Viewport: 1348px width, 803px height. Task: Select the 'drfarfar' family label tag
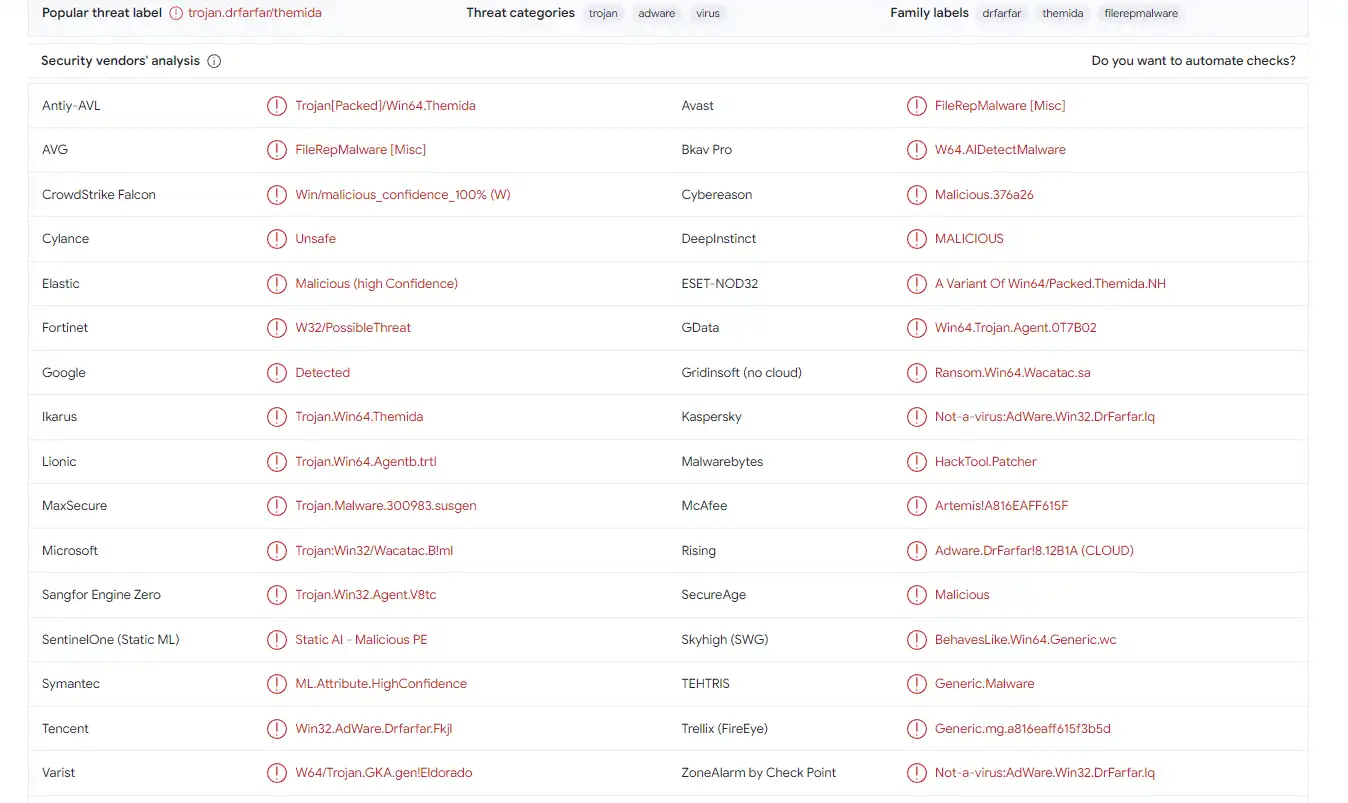click(1002, 14)
